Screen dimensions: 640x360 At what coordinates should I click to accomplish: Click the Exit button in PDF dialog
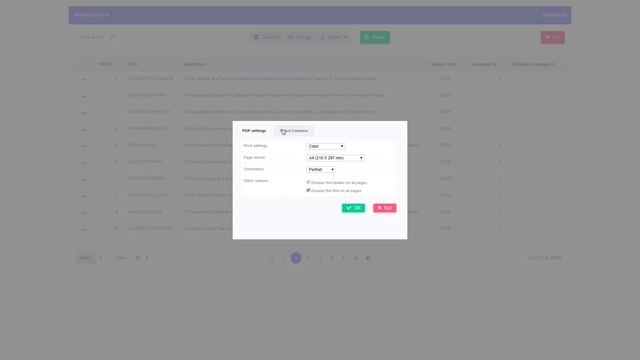(384, 208)
